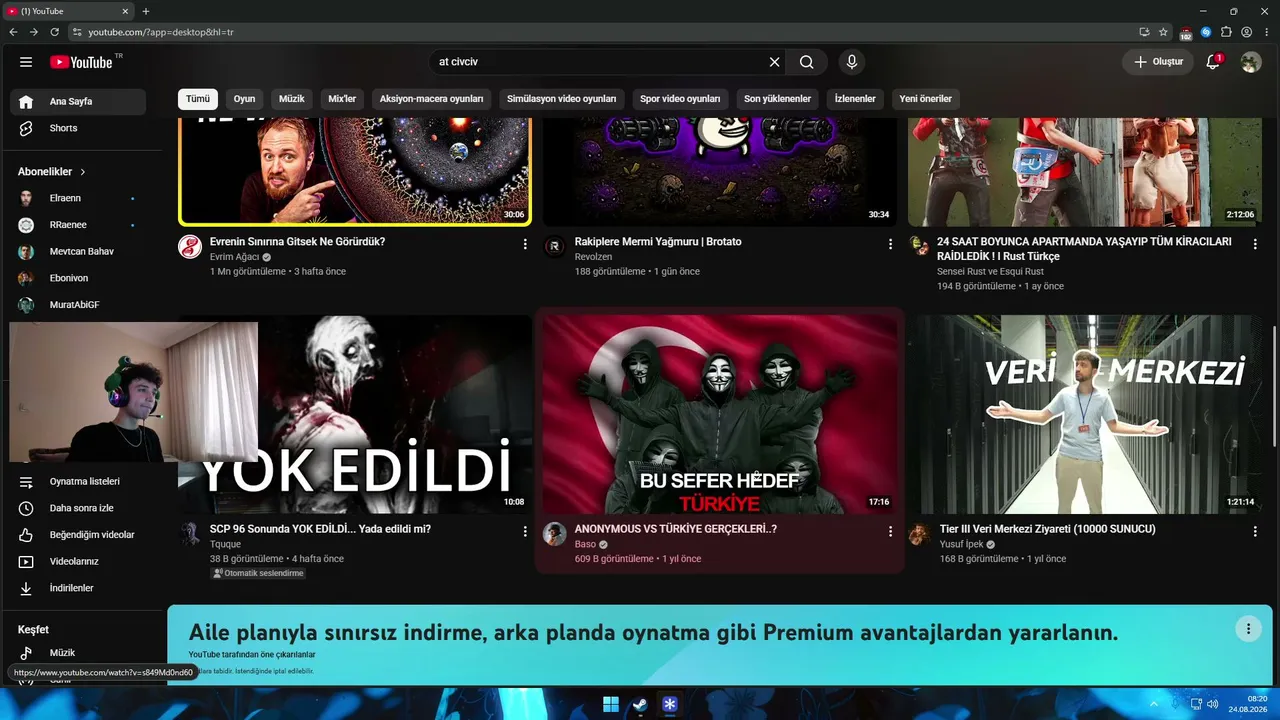1280x720 pixels.
Task: Open Evrim Ağacı channel avatar
Action: pos(190,247)
